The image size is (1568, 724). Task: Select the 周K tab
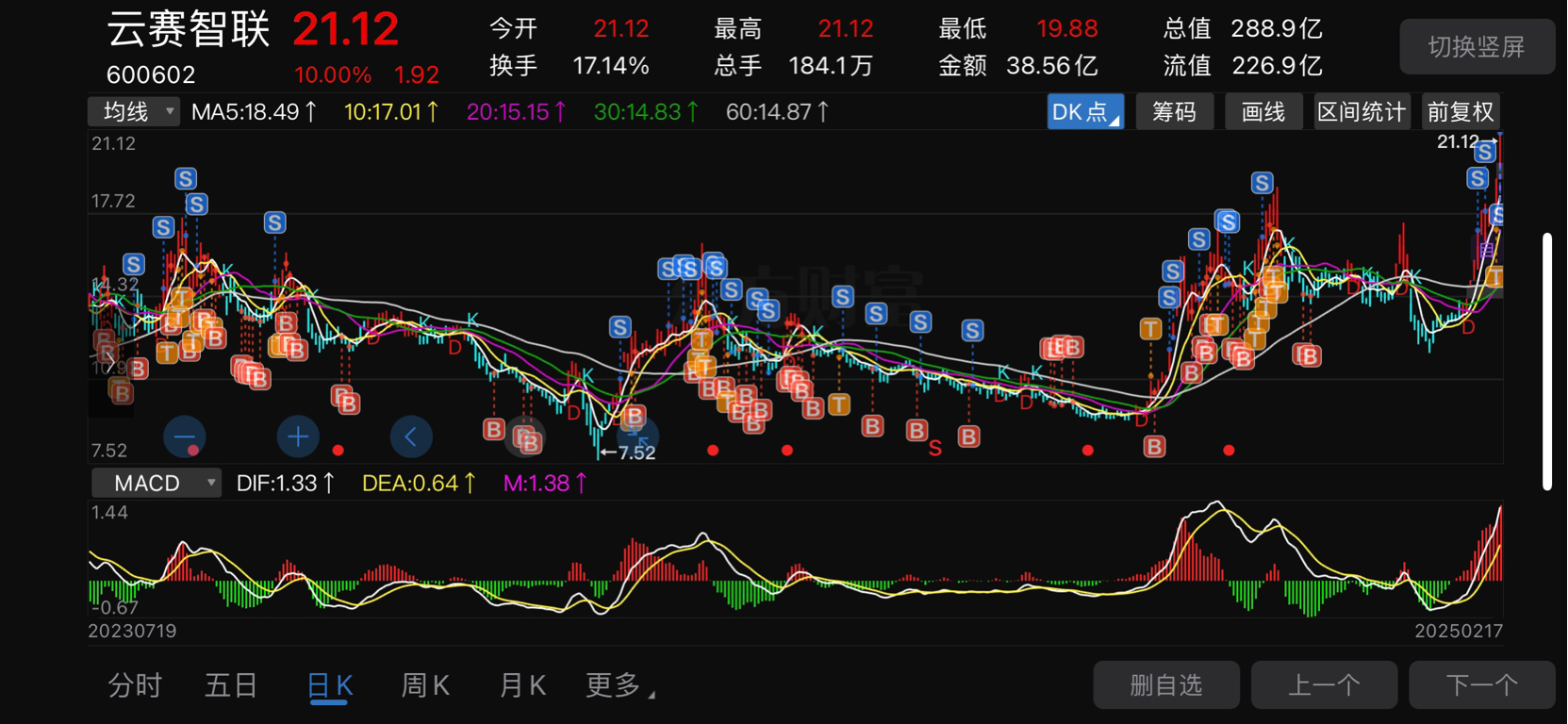(x=425, y=685)
